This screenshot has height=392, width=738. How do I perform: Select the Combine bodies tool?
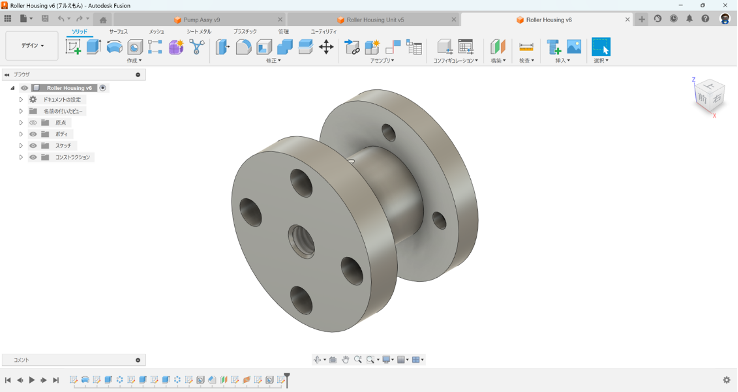click(x=285, y=47)
